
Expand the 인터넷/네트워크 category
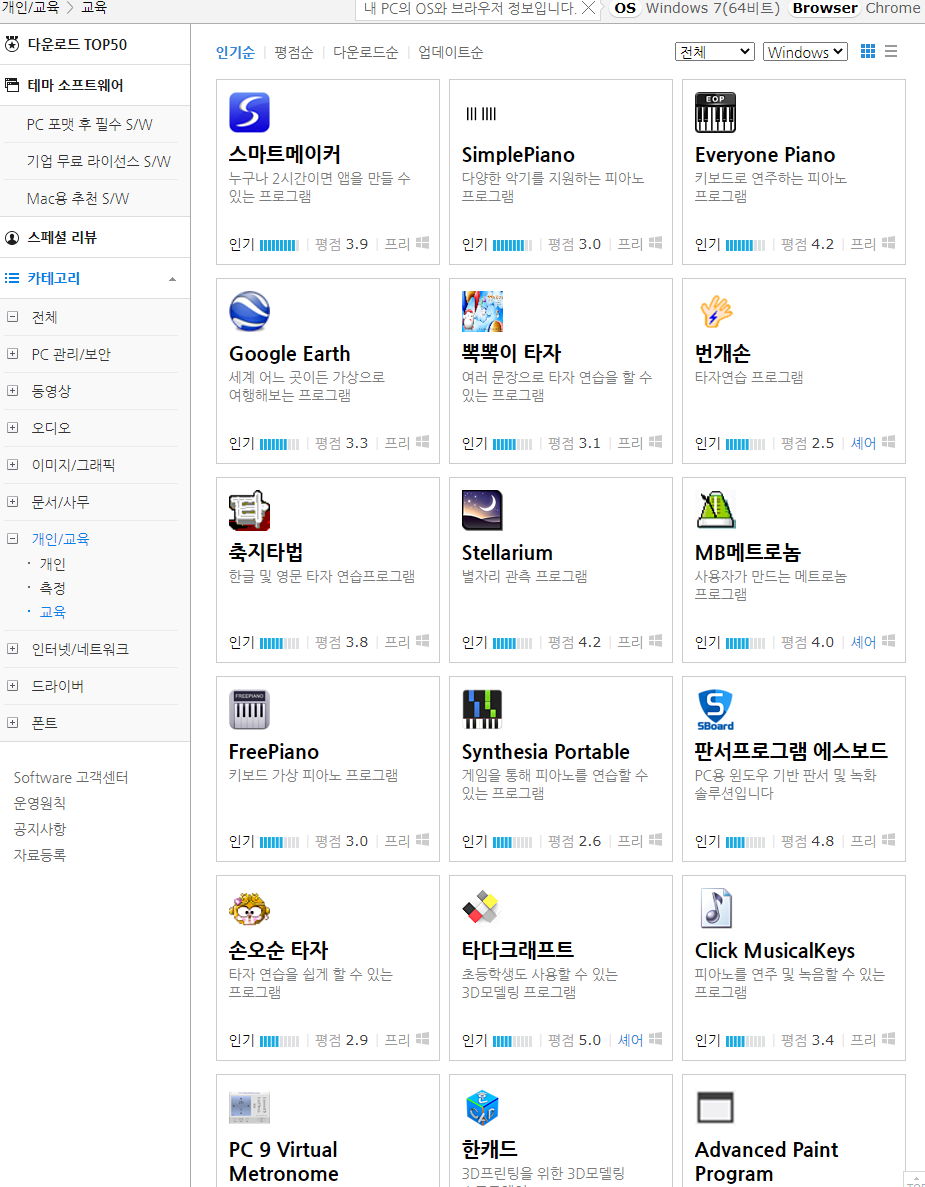point(12,649)
